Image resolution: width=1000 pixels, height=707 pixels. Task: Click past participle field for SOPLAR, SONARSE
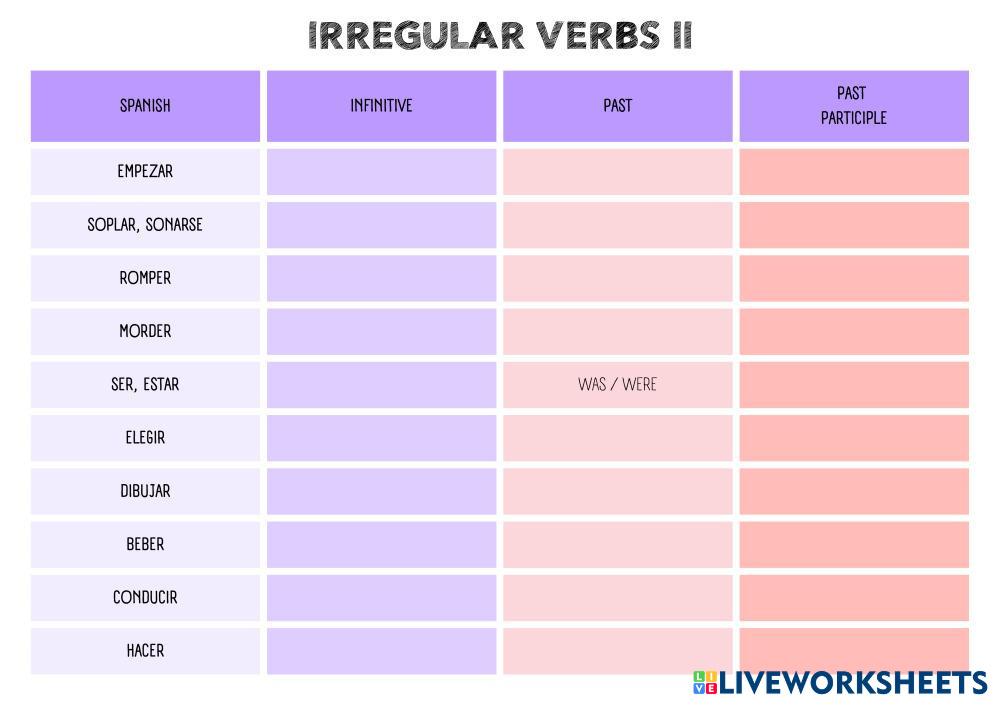click(853, 225)
